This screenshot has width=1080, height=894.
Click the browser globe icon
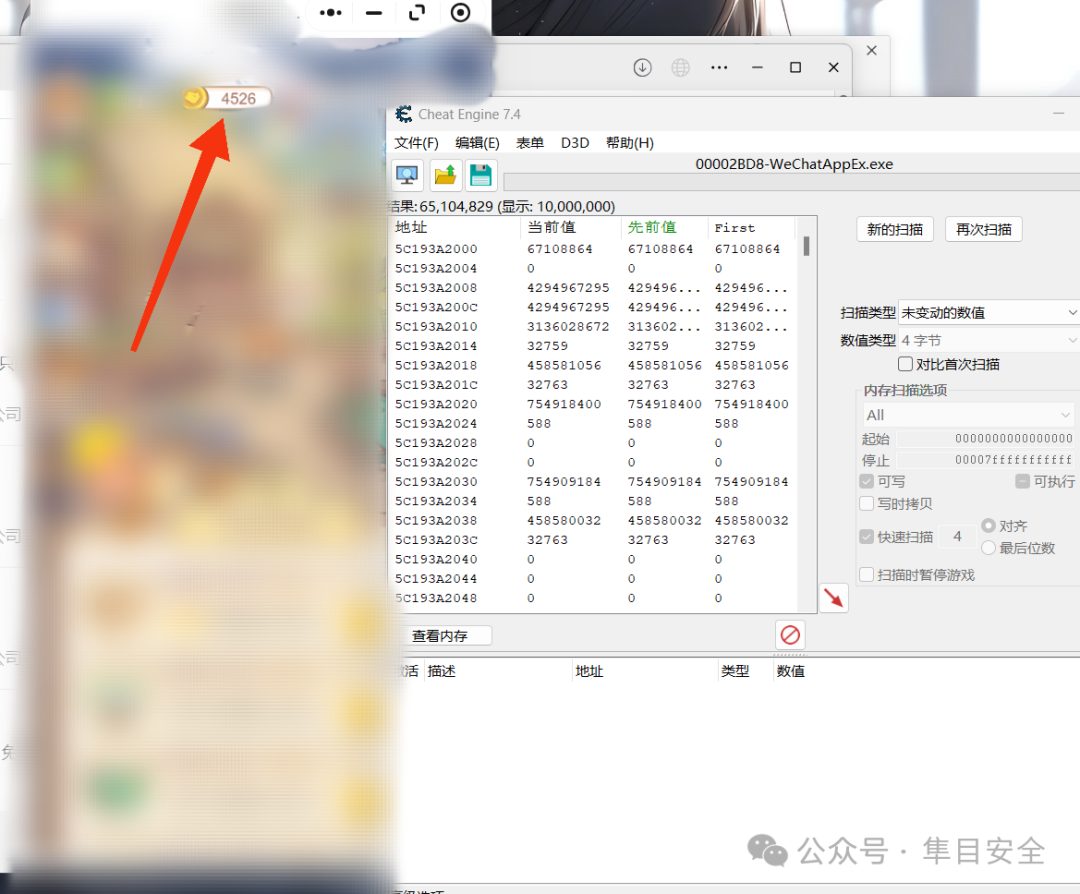pyautogui.click(x=681, y=67)
